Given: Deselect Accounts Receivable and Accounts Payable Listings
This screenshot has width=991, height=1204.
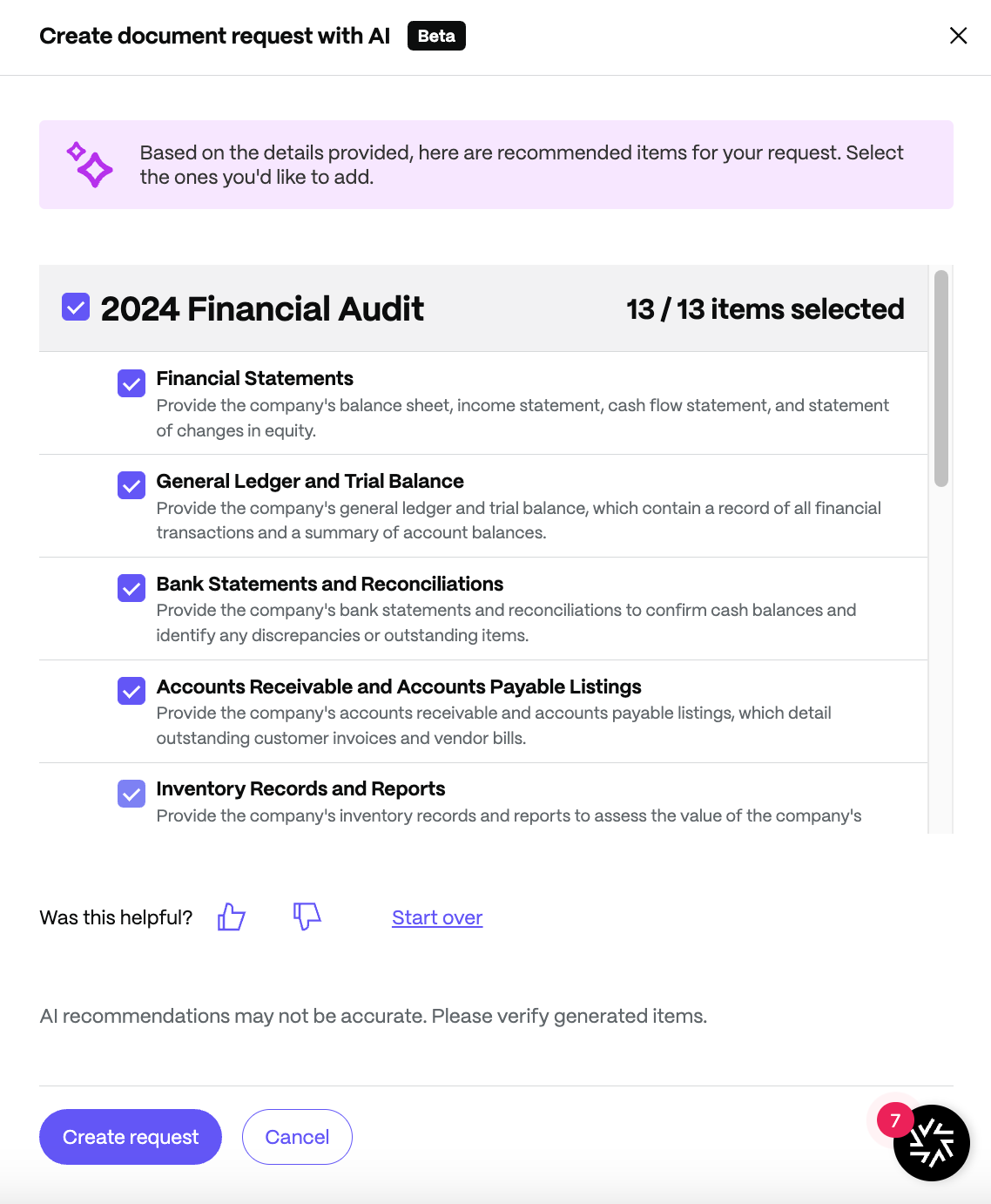Looking at the screenshot, I should pos(131,691).
